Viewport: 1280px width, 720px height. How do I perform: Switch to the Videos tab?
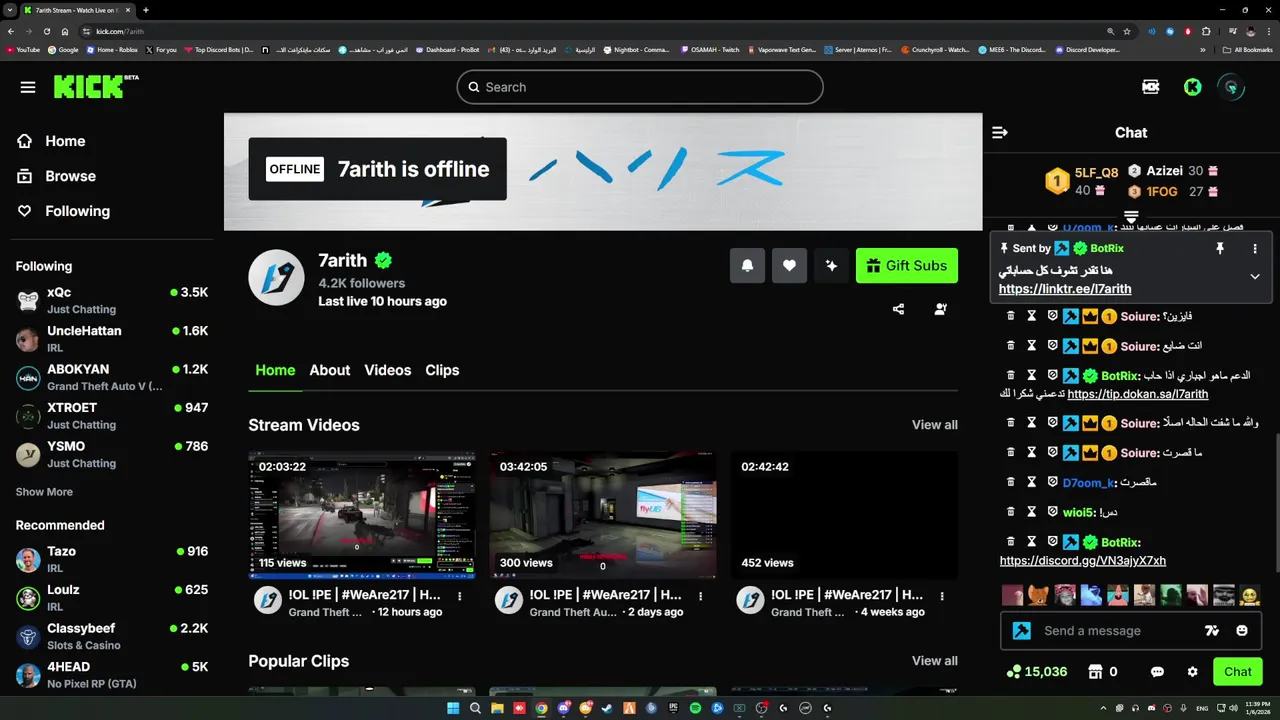pyautogui.click(x=387, y=370)
